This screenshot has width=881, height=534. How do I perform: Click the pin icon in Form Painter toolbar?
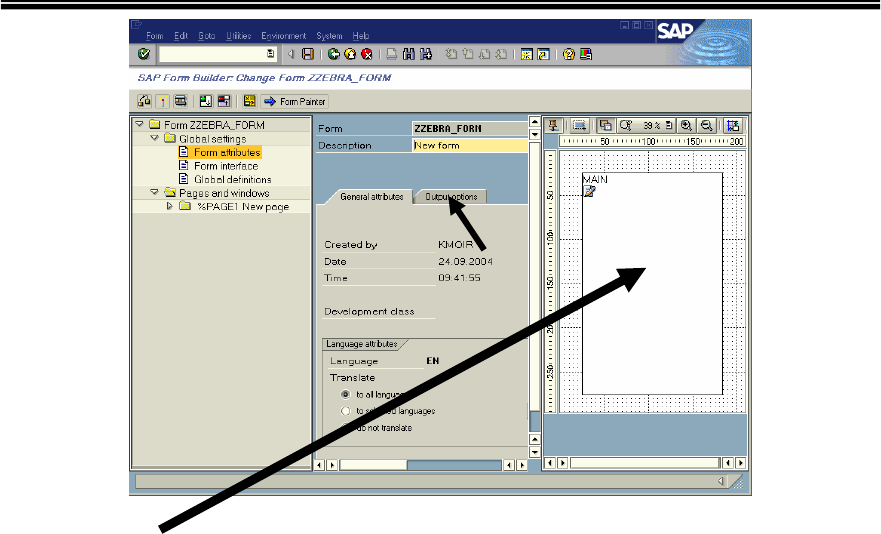[553, 125]
